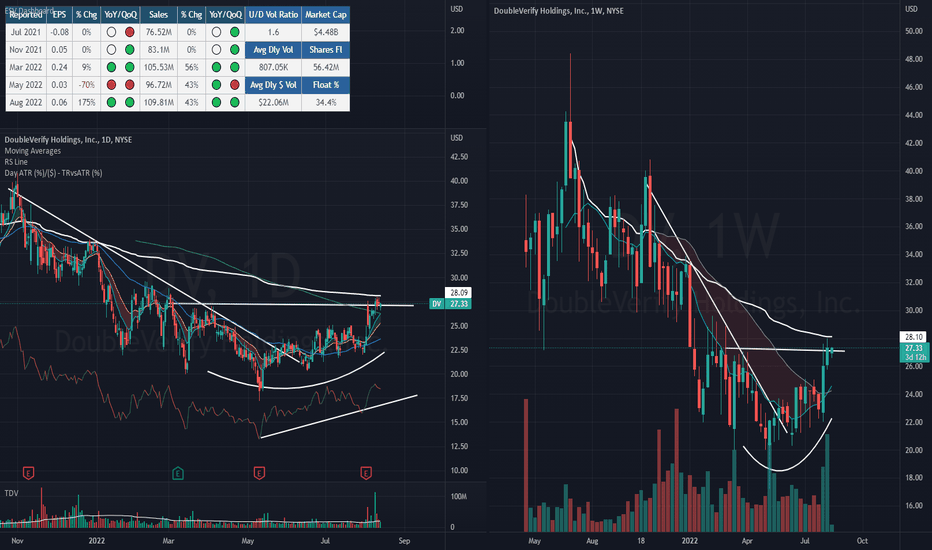The width and height of the screenshot is (932, 550).
Task: Click the May 2022 reported date cell
Action: pos(26,85)
